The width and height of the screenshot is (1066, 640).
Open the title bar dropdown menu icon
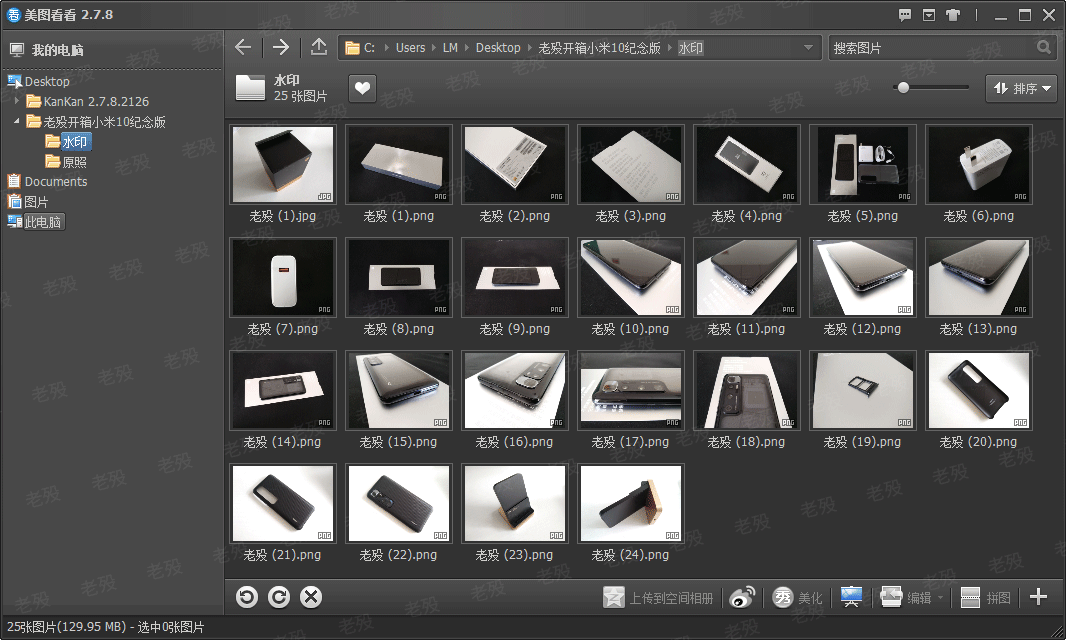tap(929, 15)
